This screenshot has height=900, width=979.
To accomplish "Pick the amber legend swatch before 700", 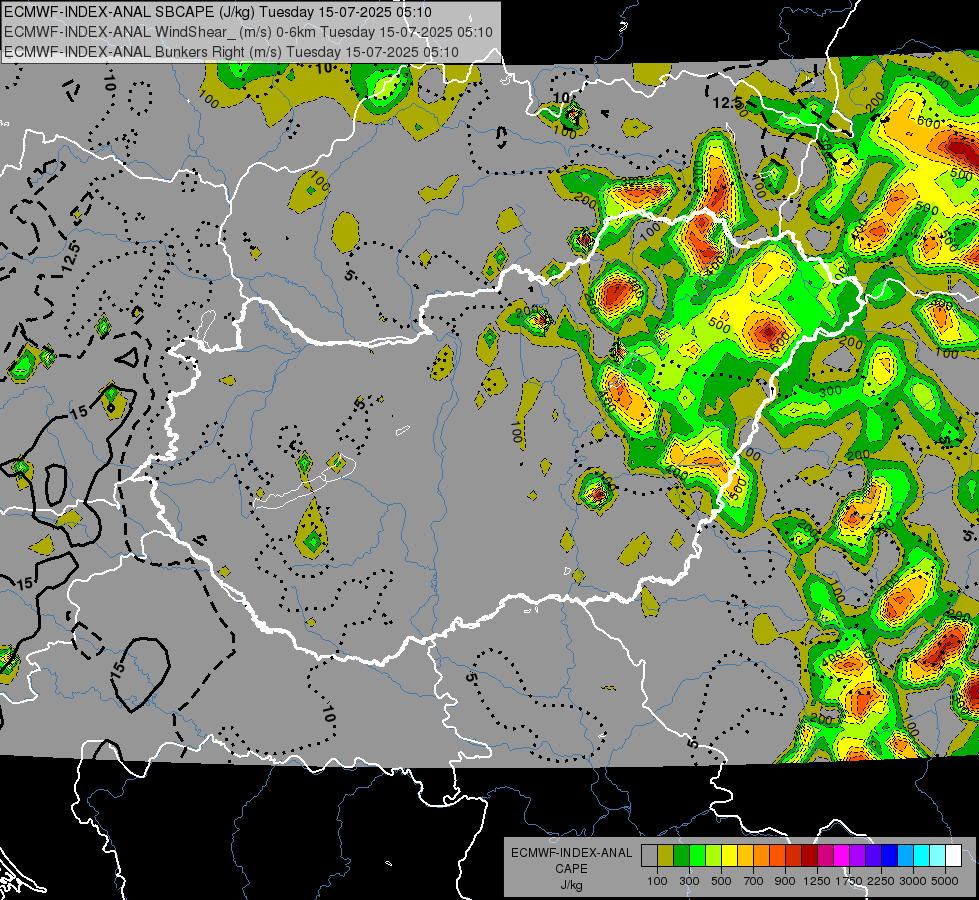I will [x=745, y=855].
